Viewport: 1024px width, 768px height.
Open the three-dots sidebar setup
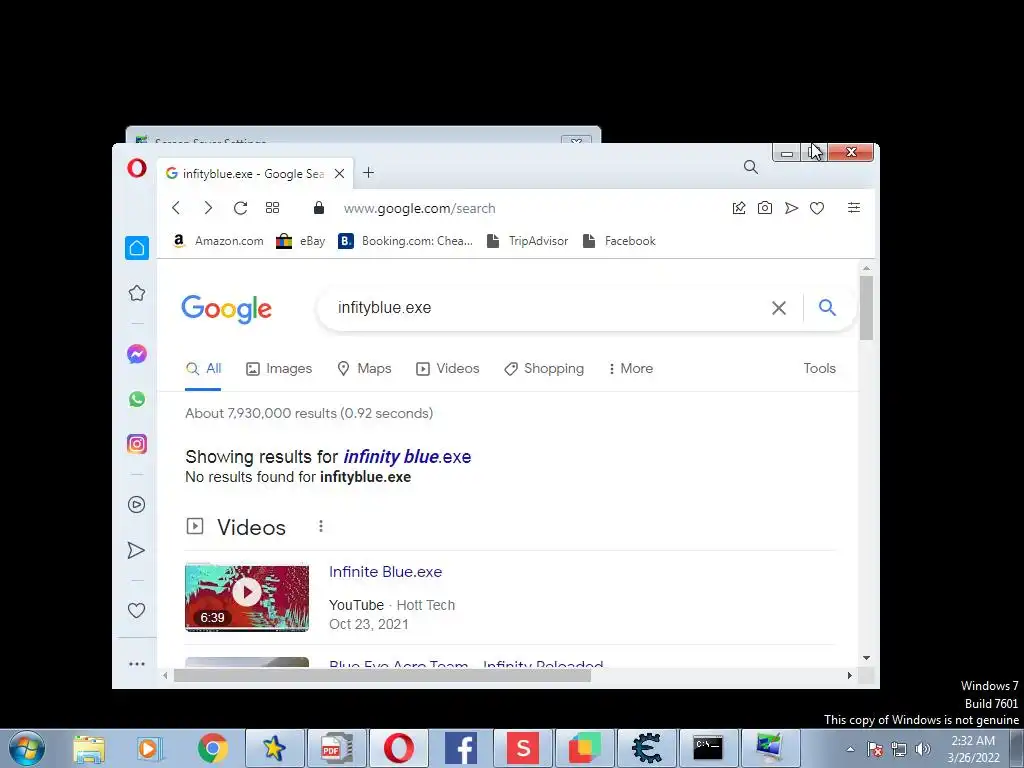[136, 664]
